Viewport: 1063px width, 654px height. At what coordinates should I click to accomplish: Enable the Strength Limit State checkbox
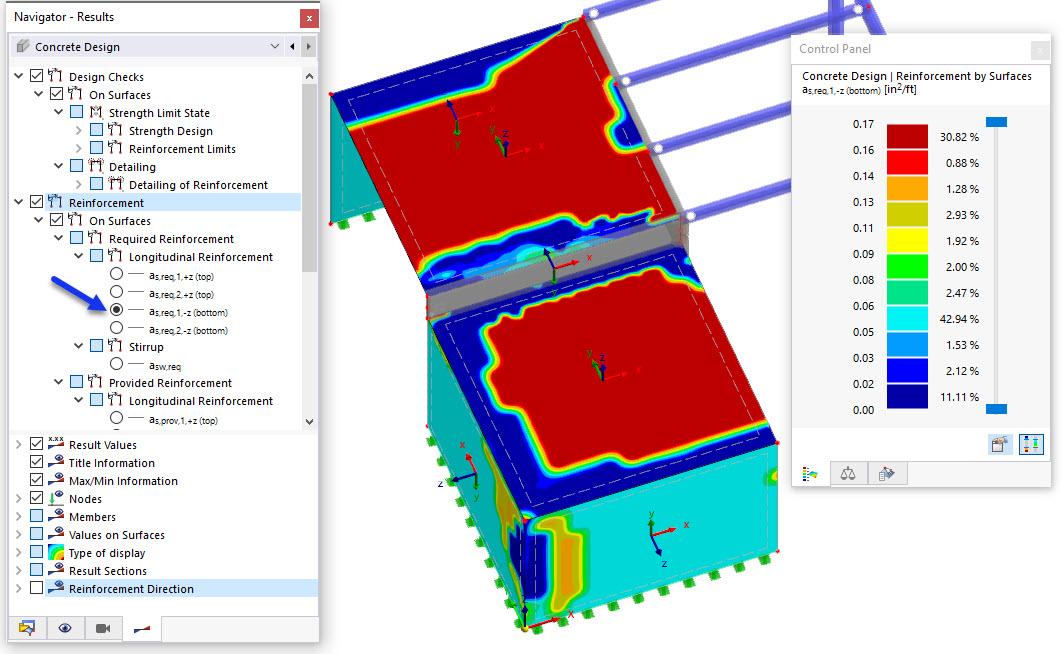coord(77,112)
